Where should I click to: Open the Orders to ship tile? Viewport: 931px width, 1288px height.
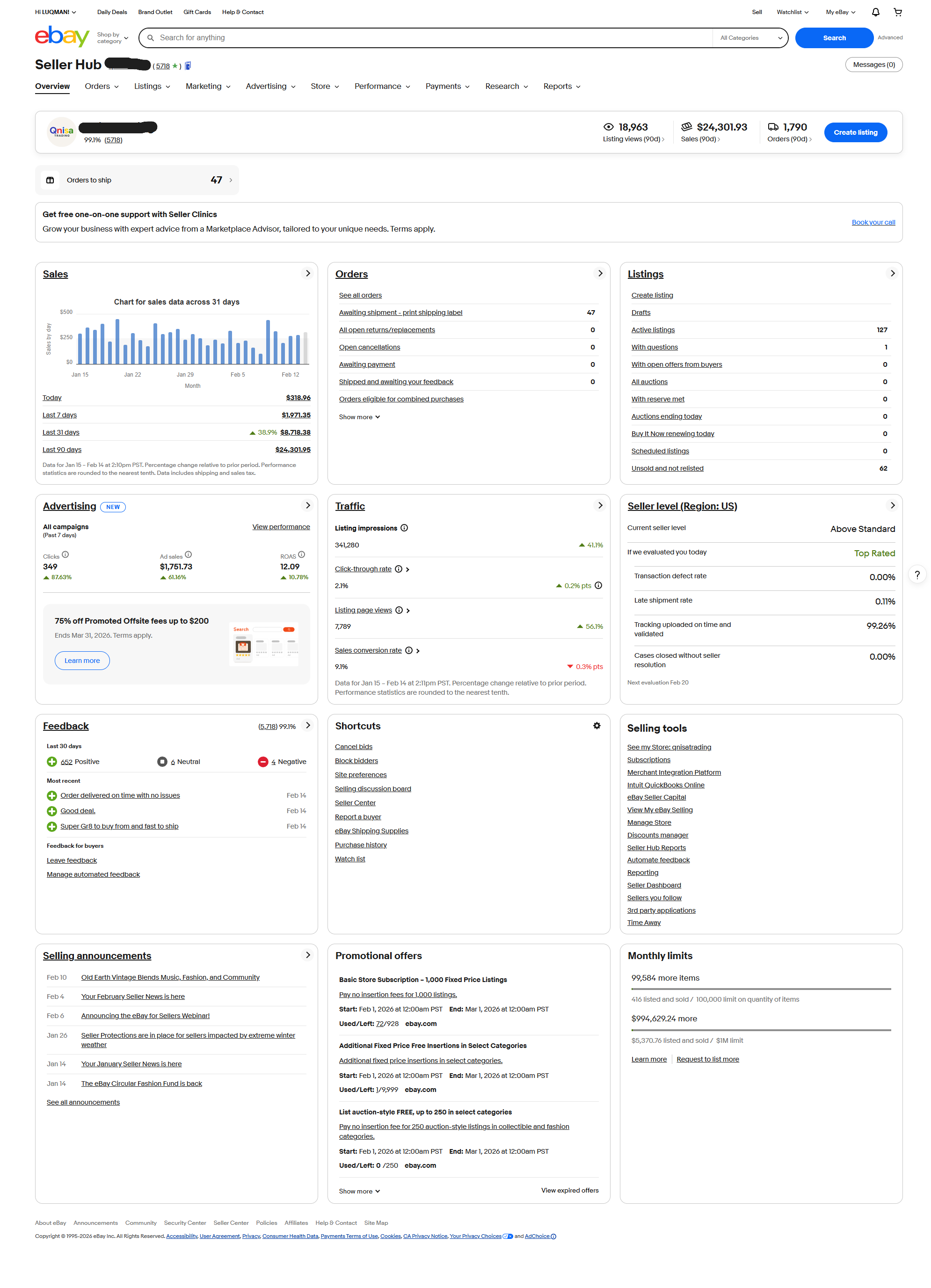[137, 180]
